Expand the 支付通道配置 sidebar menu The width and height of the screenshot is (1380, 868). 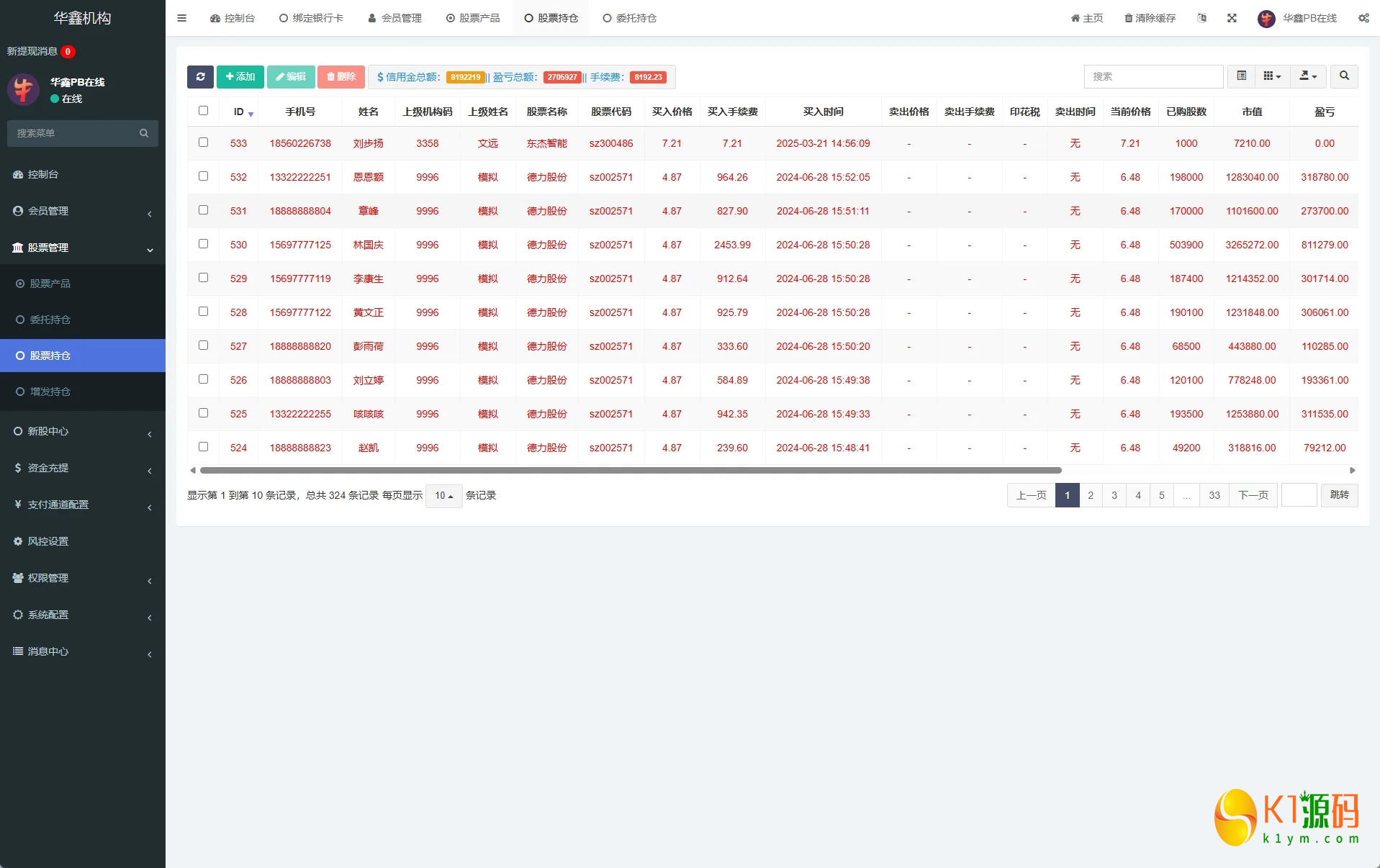83,505
